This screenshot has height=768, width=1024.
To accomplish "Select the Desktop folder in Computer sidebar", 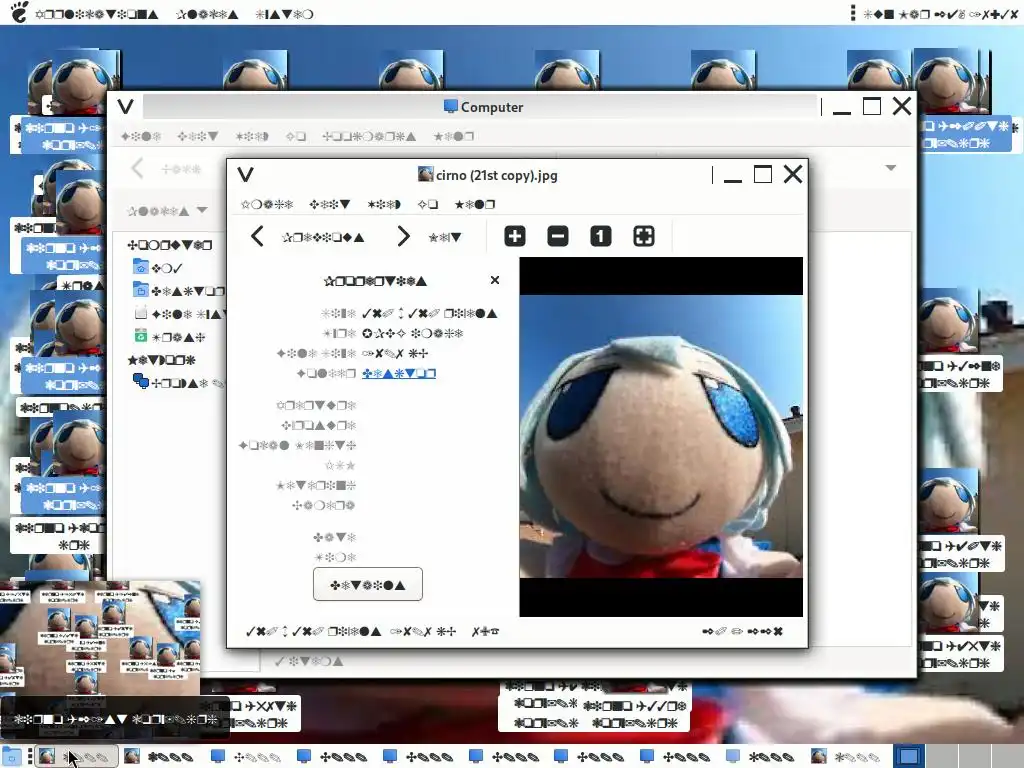I will point(178,291).
